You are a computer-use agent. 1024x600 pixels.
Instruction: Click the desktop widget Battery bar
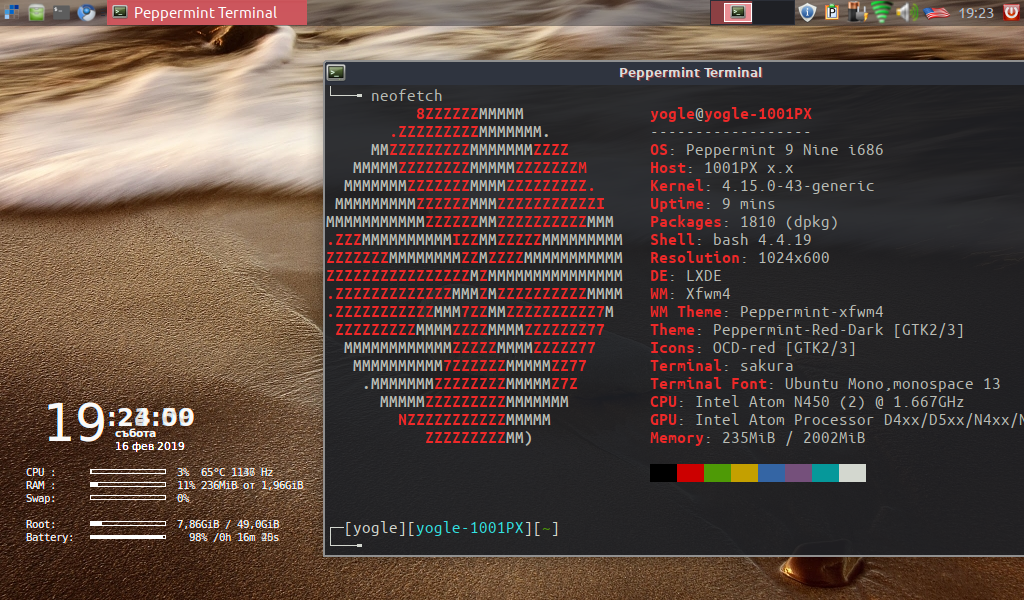click(x=128, y=537)
